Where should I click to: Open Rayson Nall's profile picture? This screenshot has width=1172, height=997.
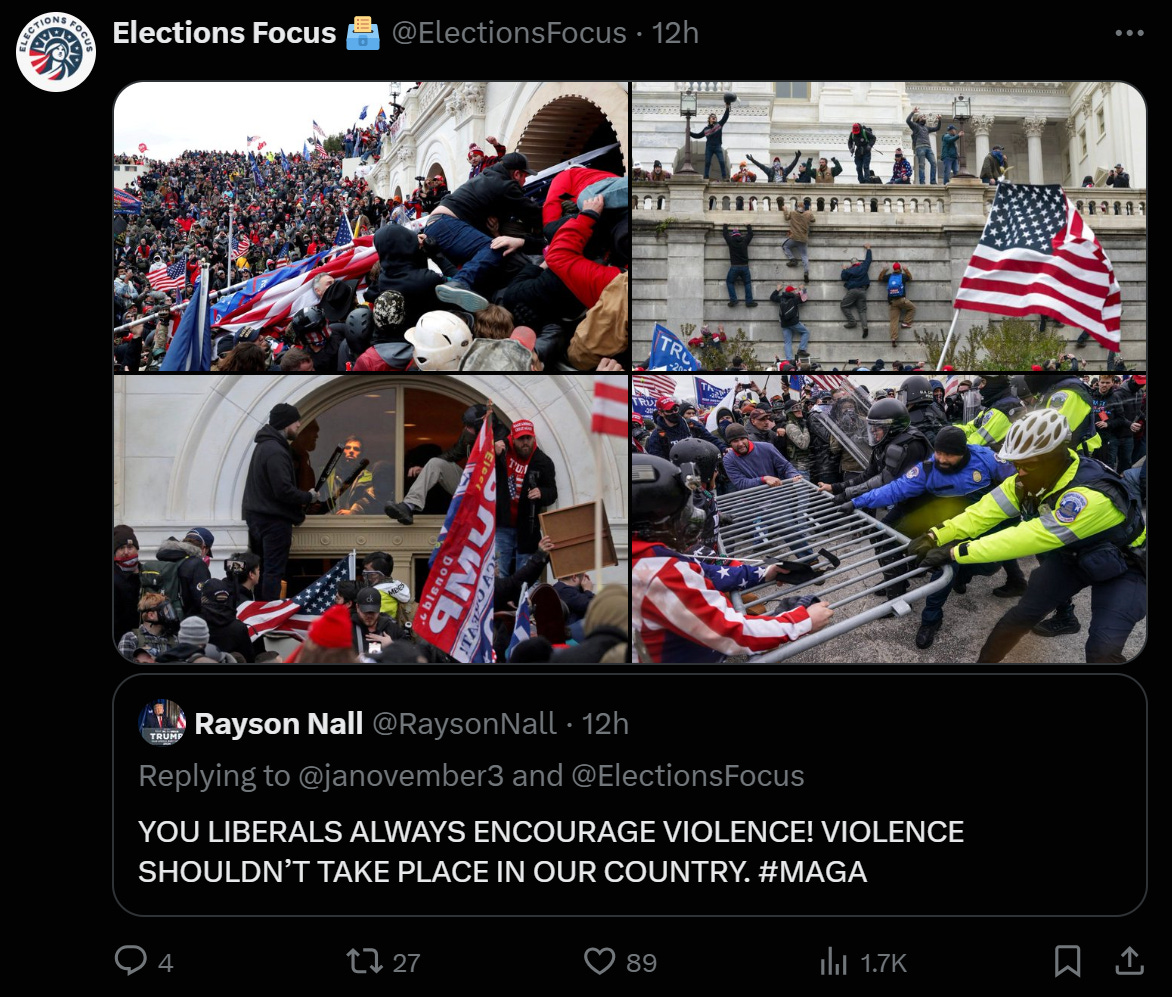coord(162,723)
